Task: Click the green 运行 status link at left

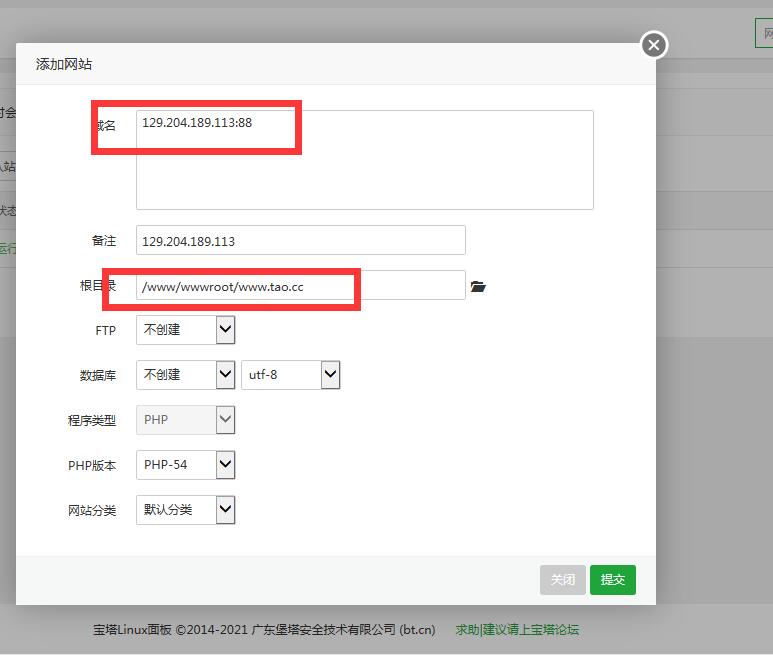Action: pyautogui.click(x=7, y=248)
